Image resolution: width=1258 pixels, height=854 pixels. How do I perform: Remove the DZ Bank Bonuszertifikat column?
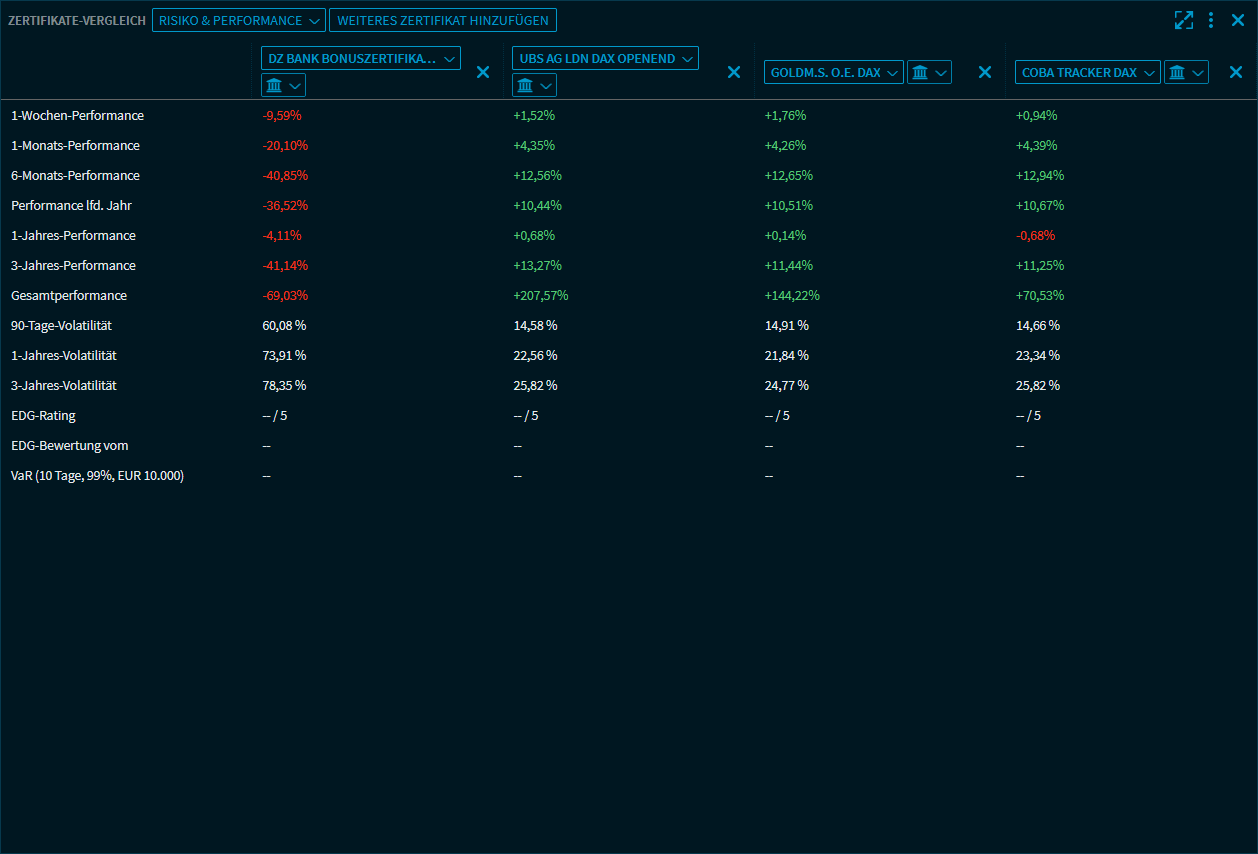click(x=483, y=72)
